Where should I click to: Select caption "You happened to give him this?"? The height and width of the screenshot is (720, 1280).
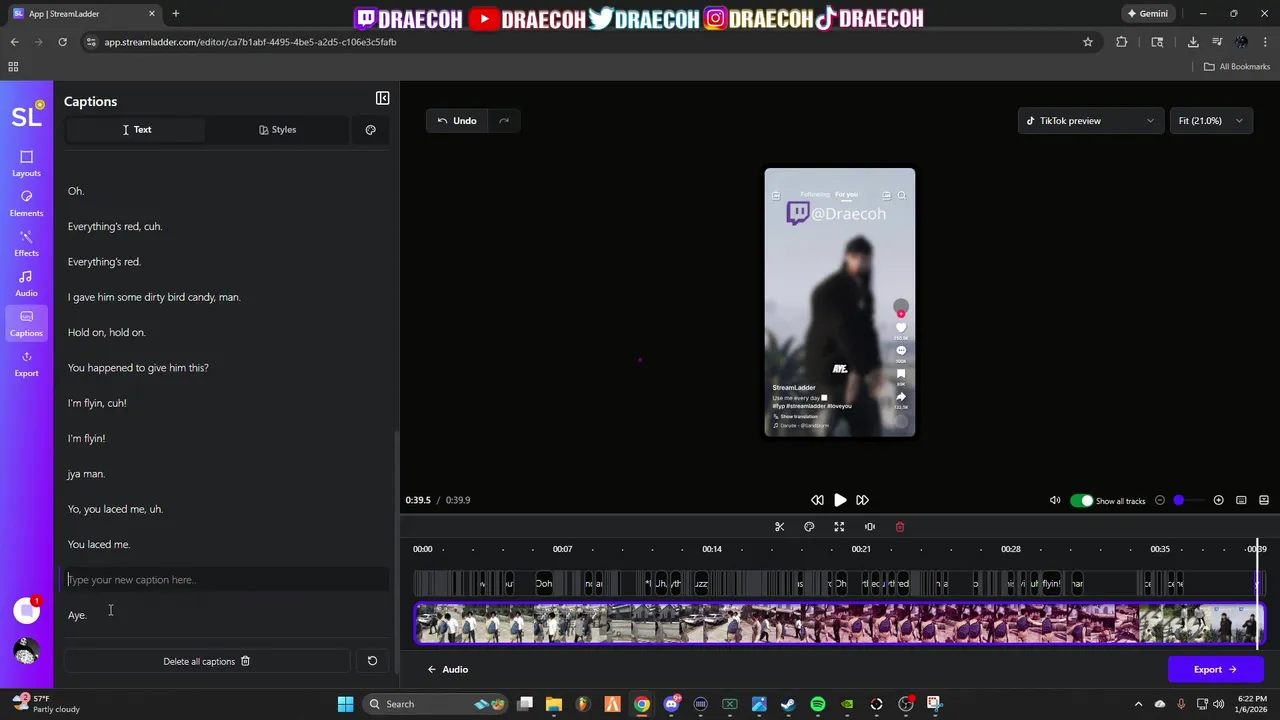pyautogui.click(x=138, y=368)
